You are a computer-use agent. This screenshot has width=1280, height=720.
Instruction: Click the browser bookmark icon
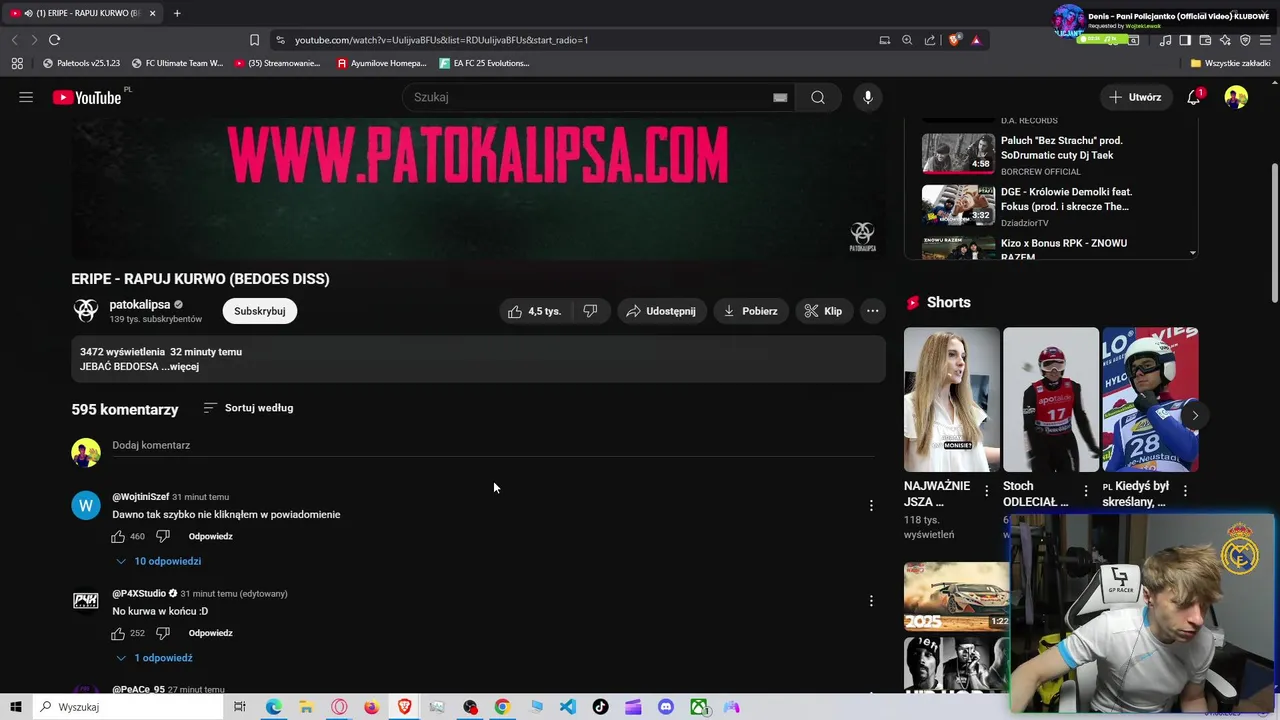click(254, 40)
